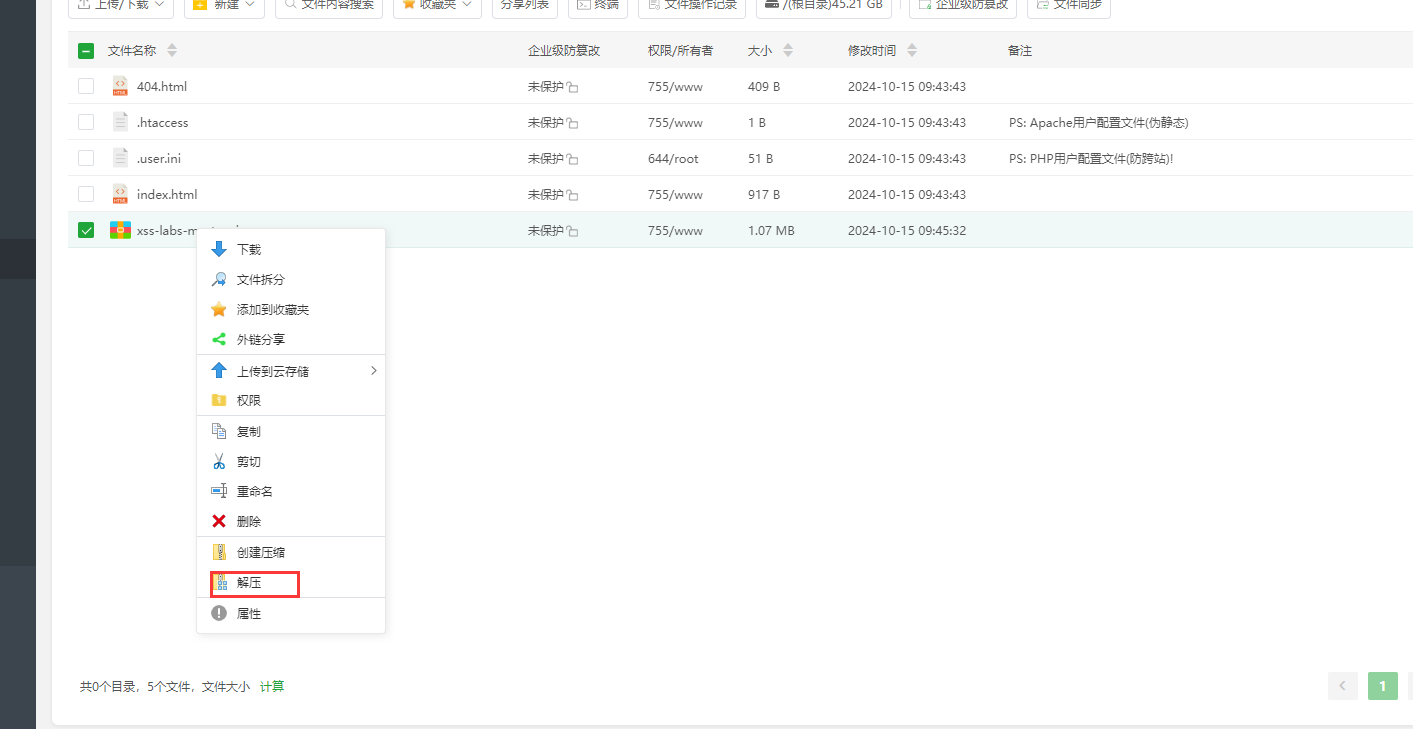Click the 企业级防篡改 column header
This screenshot has width=1413, height=729.
[564, 50]
